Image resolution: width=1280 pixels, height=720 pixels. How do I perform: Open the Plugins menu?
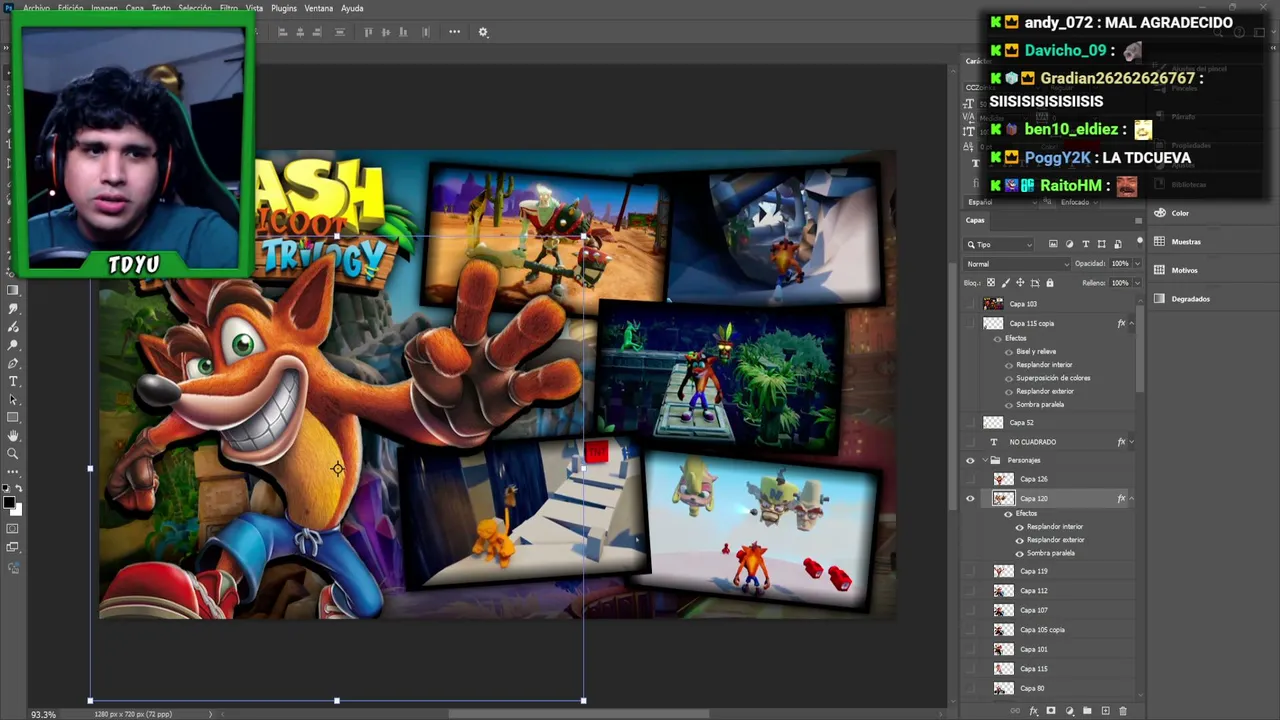point(284,8)
